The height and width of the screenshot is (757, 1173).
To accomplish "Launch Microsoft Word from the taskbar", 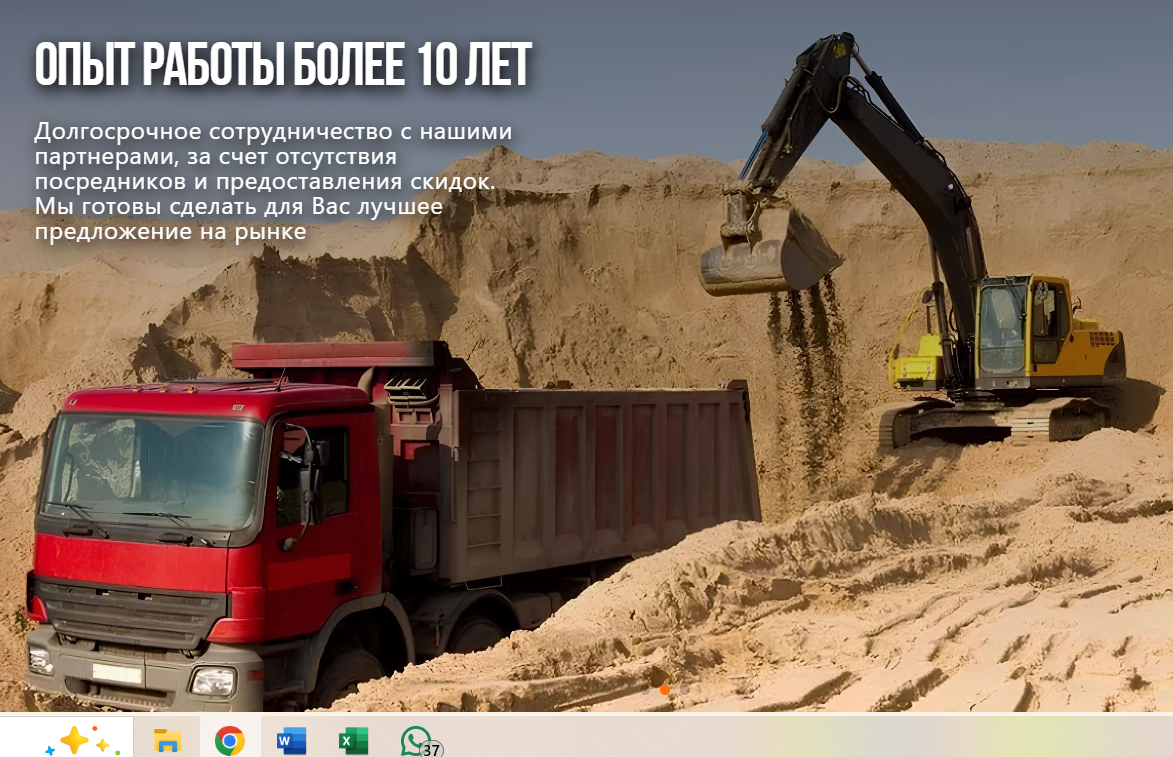I will [291, 741].
